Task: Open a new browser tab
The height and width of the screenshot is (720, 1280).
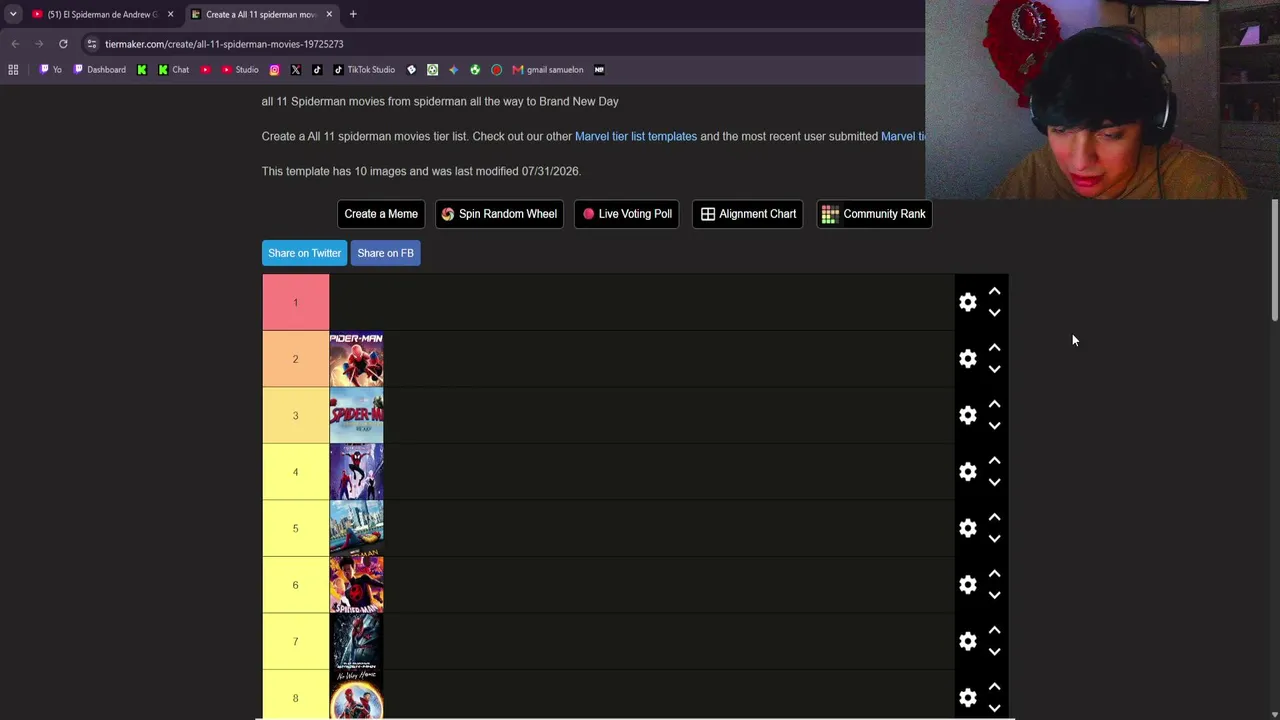Action: coord(353,14)
